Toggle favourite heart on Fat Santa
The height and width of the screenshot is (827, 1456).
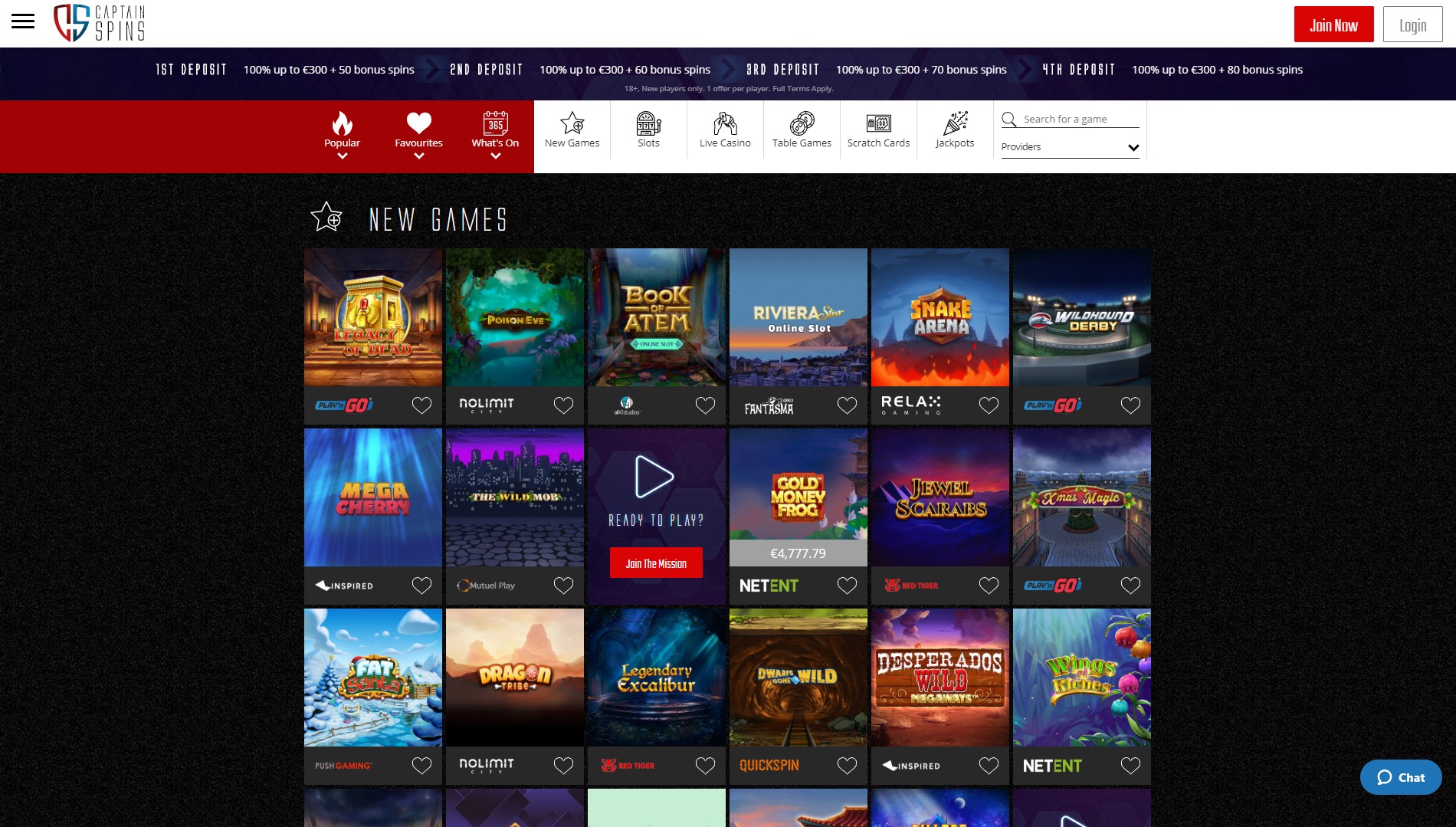(421, 766)
